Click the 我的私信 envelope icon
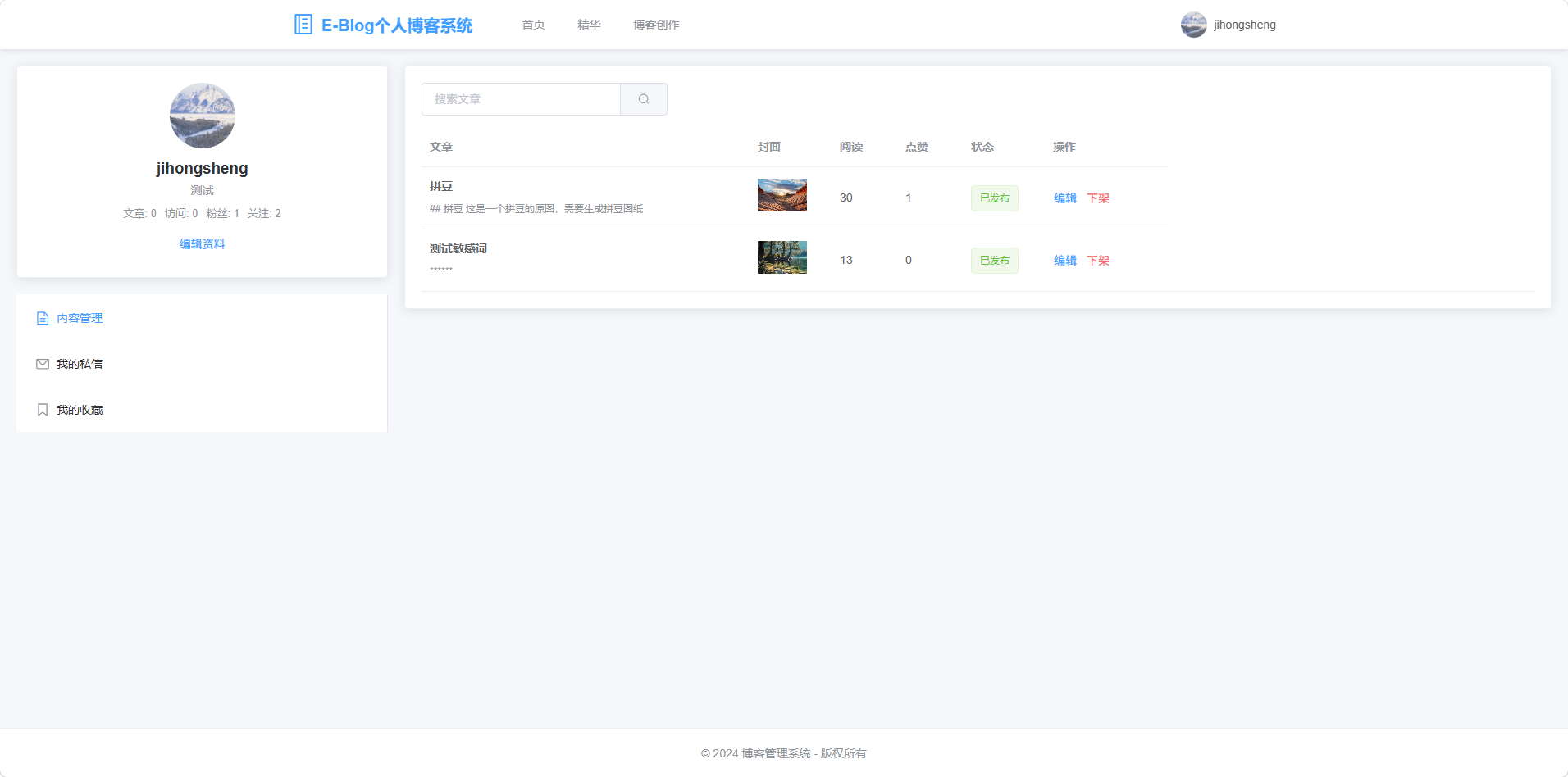 [43, 364]
